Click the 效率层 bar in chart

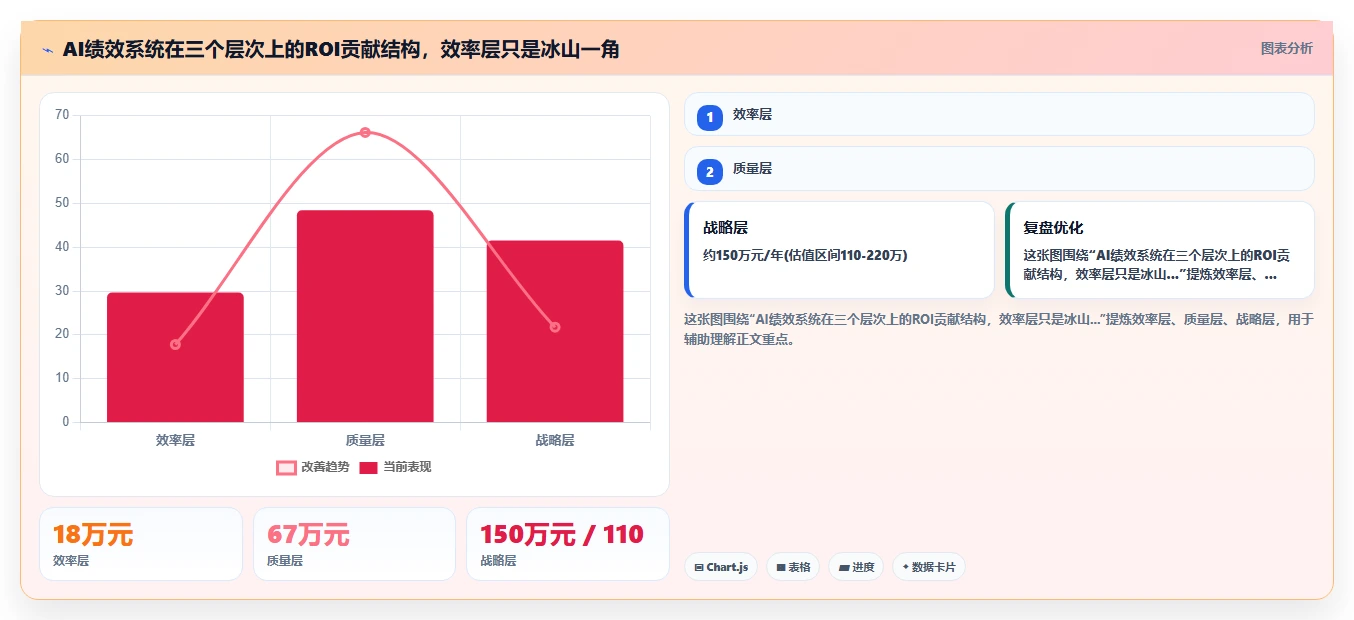175,357
